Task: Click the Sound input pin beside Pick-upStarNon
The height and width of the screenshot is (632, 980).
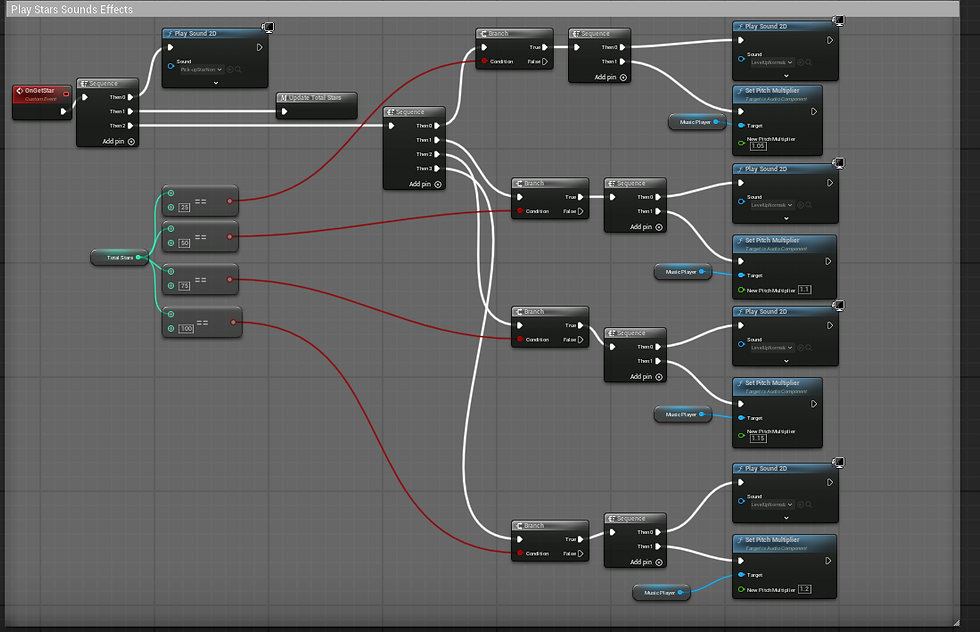Action: [x=171, y=66]
